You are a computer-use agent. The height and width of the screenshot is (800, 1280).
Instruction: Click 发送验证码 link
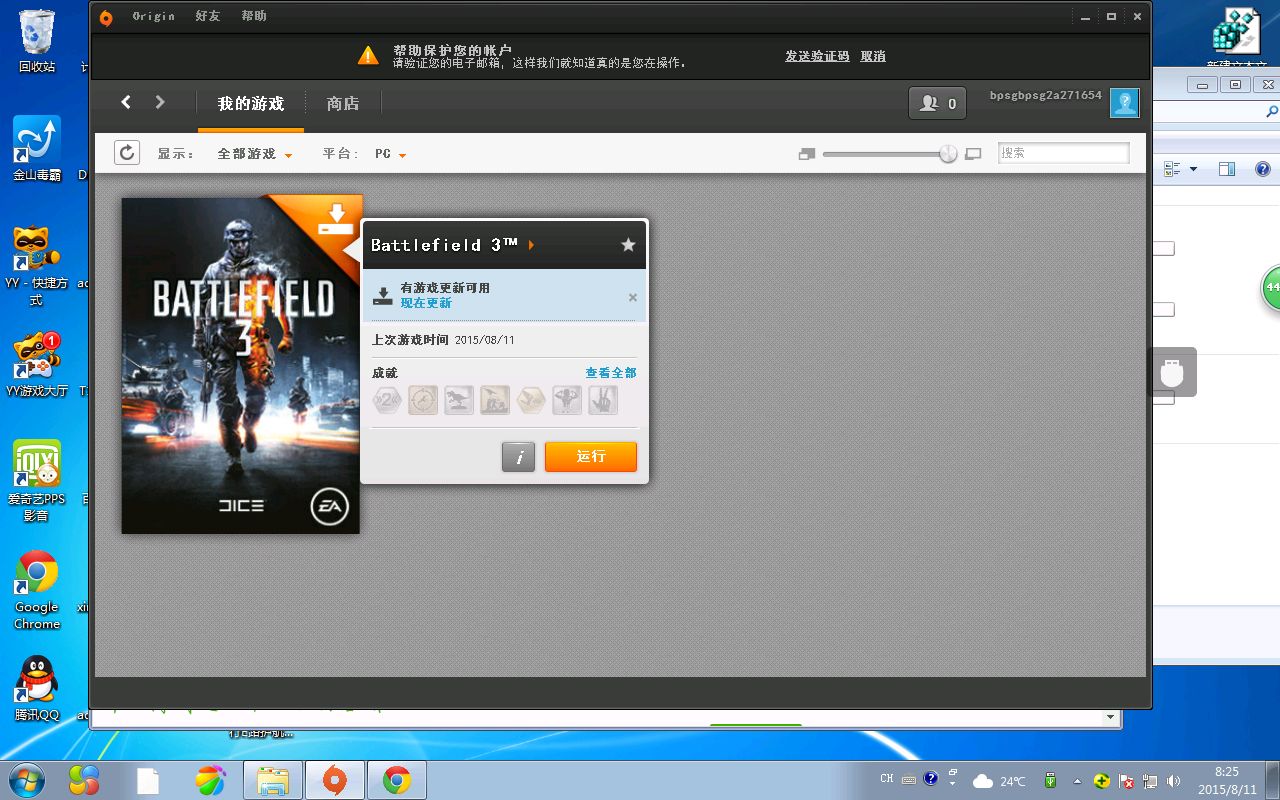click(x=817, y=56)
